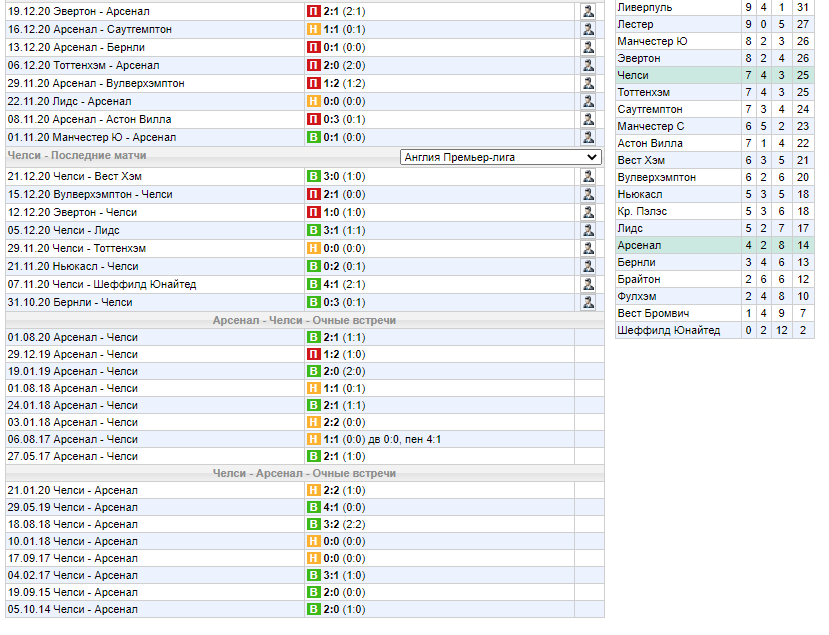Open the 21.01.20 Челси - Арсенал match
Viewport: 829px width, 635px height.
pyautogui.click(x=72, y=490)
